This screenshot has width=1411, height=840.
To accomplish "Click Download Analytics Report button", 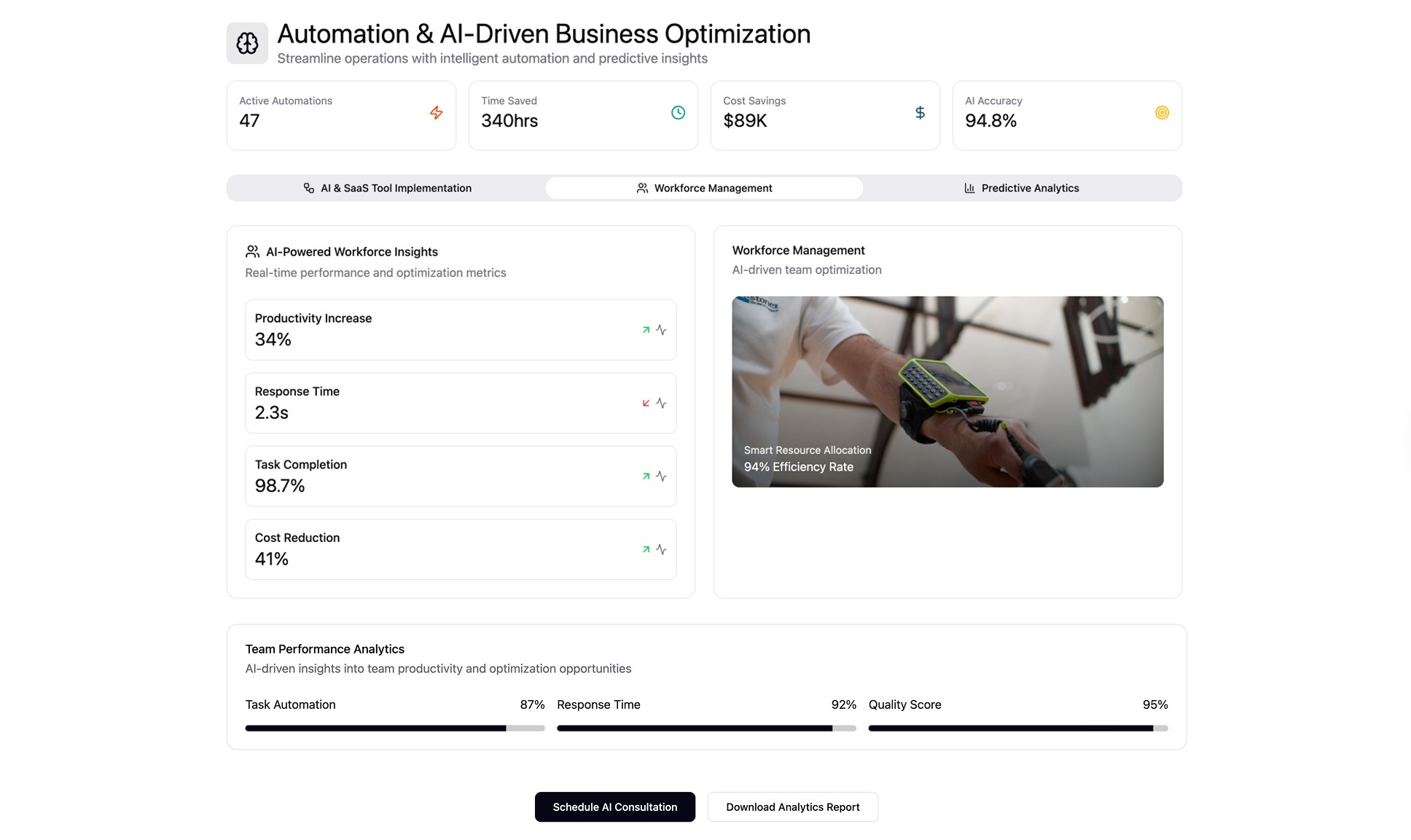I will [x=792, y=807].
